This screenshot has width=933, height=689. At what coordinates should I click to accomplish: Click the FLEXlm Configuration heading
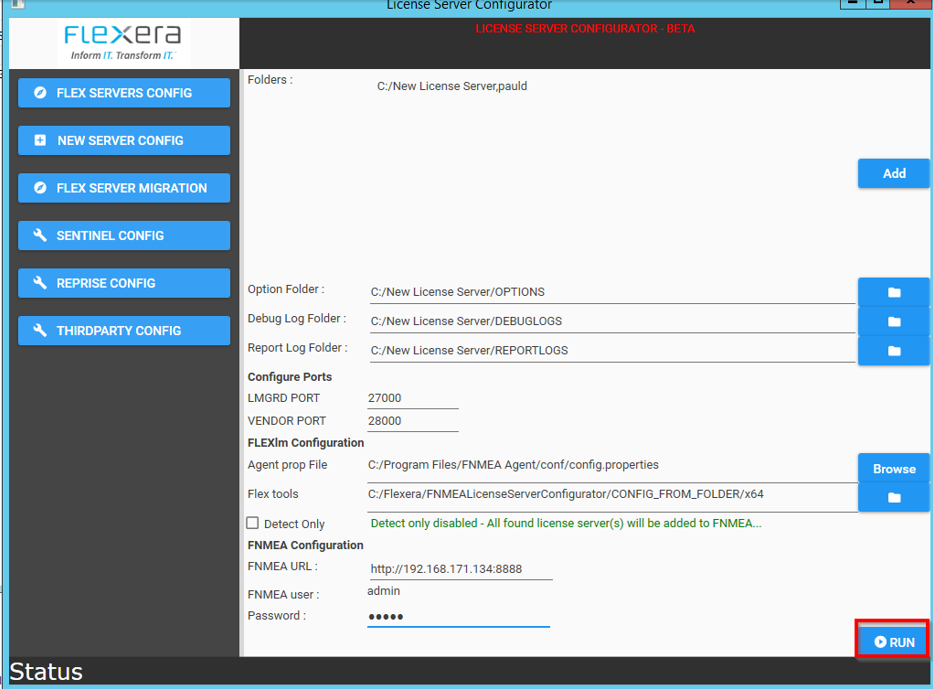click(306, 443)
